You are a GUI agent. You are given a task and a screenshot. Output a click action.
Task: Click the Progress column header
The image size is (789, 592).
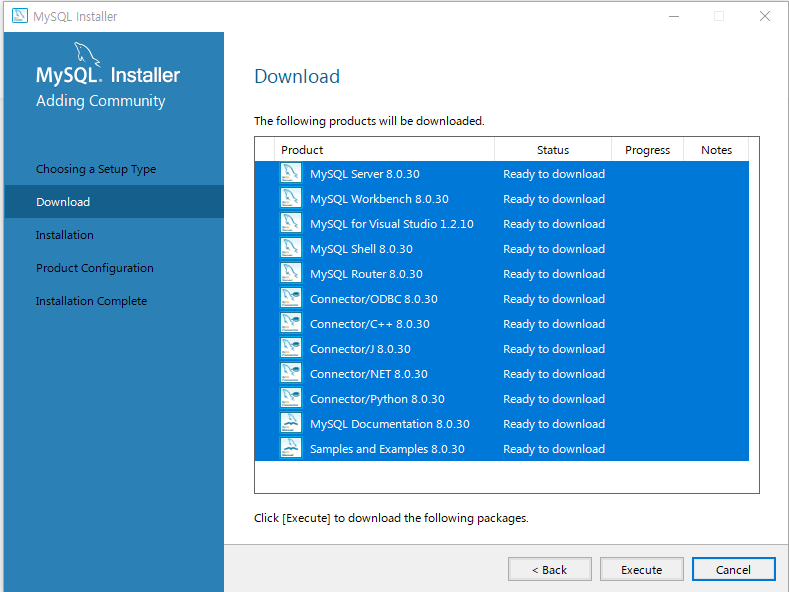[x=648, y=150]
